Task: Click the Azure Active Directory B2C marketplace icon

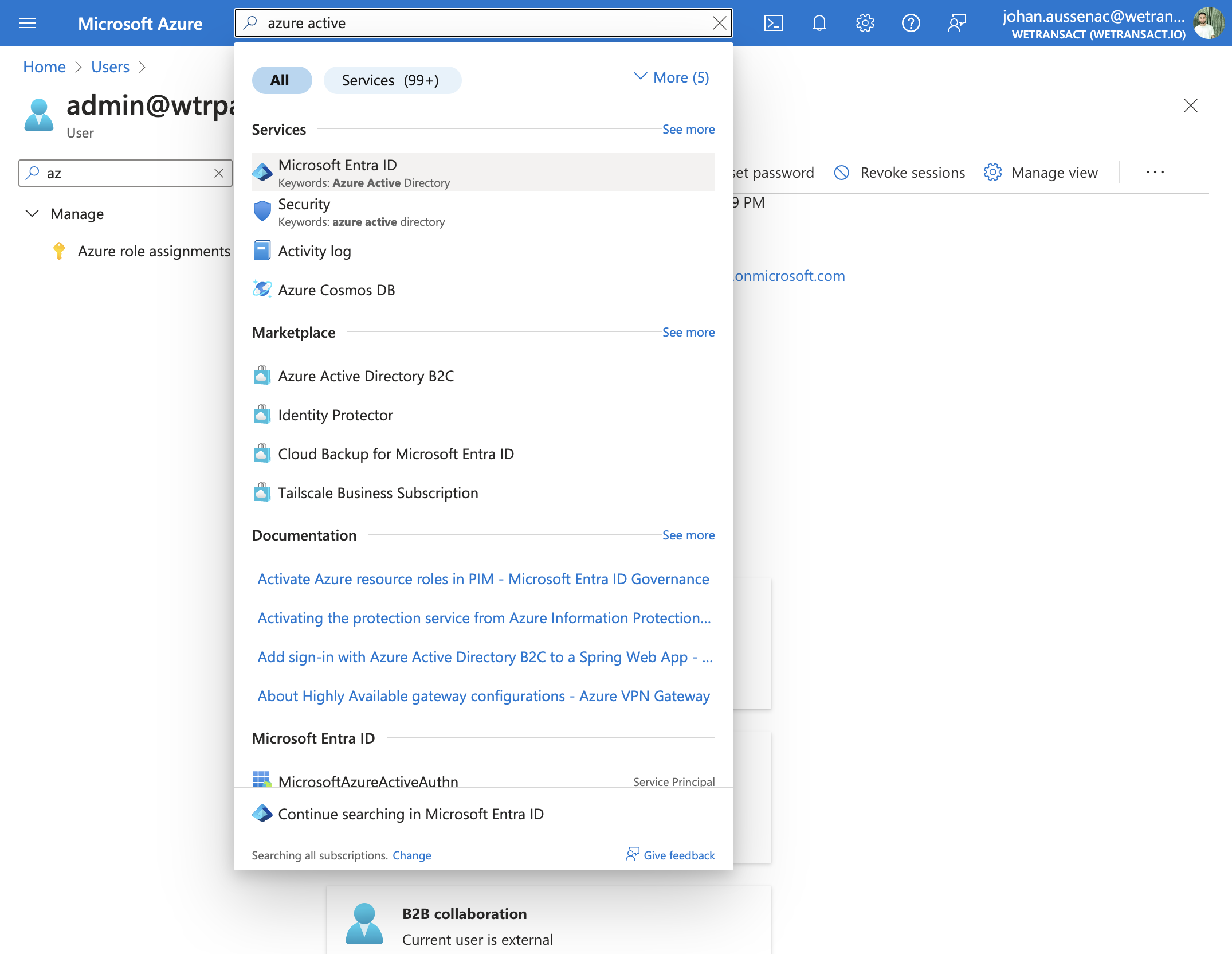Action: [262, 376]
